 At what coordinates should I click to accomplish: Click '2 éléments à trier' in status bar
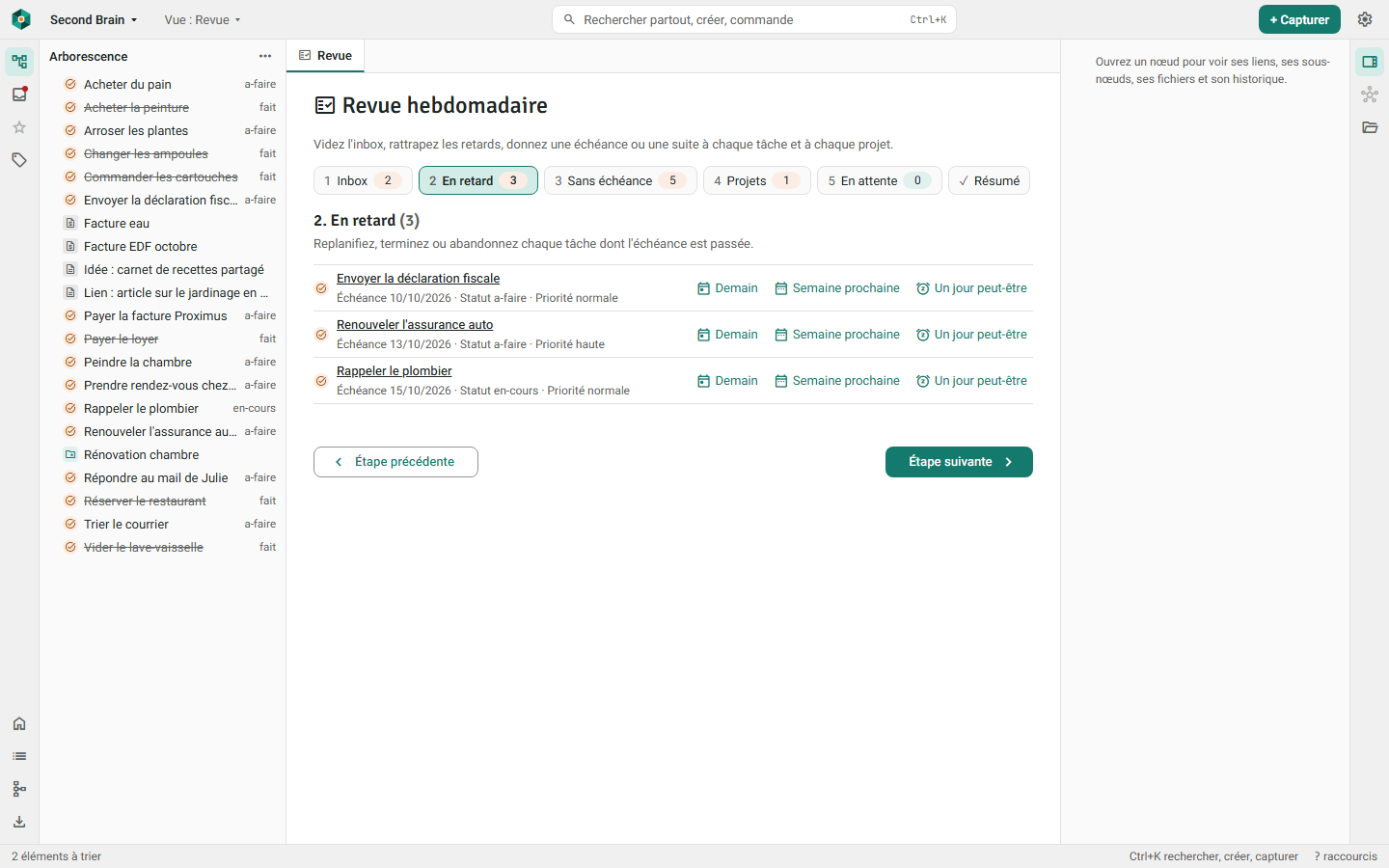[x=56, y=856]
